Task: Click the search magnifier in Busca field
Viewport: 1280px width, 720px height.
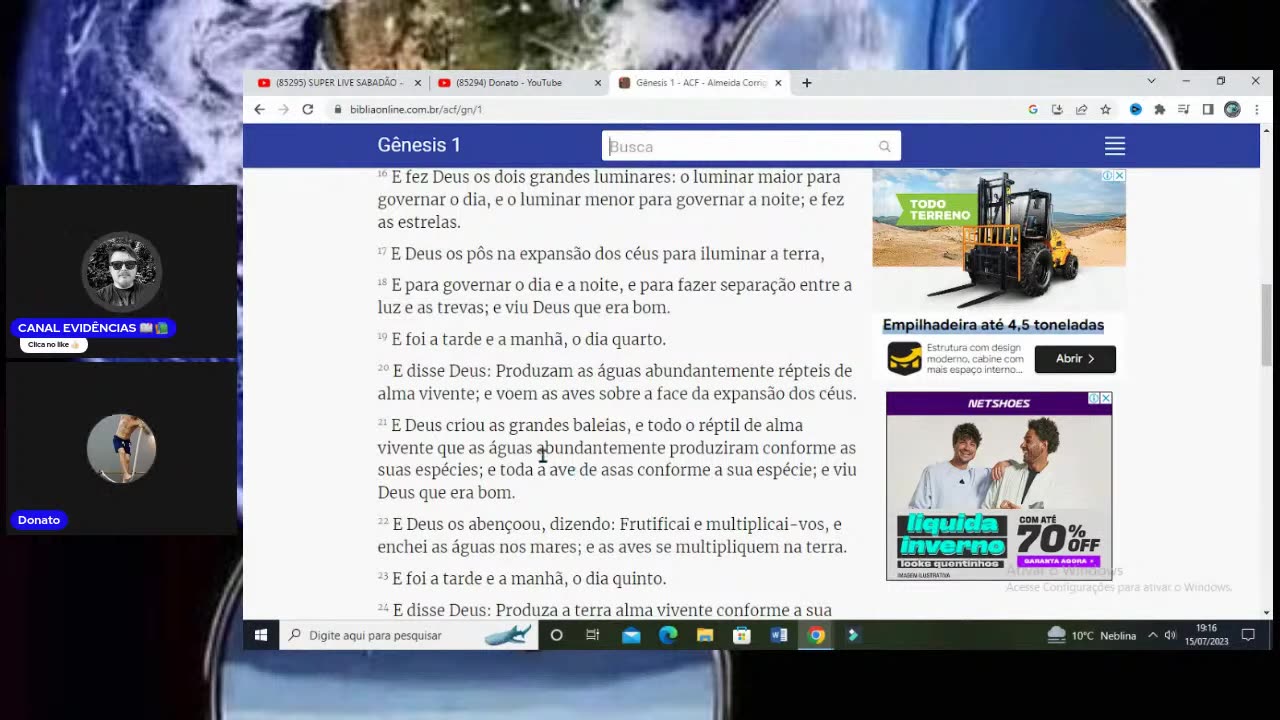Action: pos(885,147)
